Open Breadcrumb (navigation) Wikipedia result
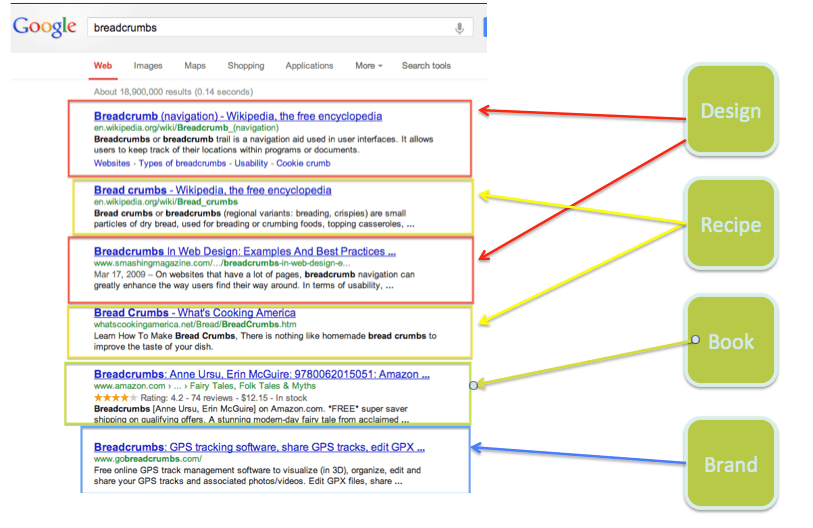Screen dimensions: 813x528 [x=238, y=116]
